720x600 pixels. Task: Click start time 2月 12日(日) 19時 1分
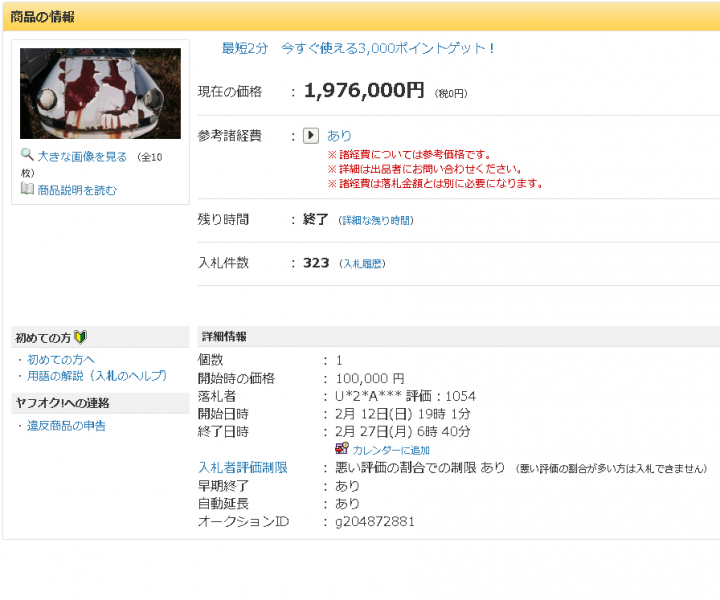(403, 414)
